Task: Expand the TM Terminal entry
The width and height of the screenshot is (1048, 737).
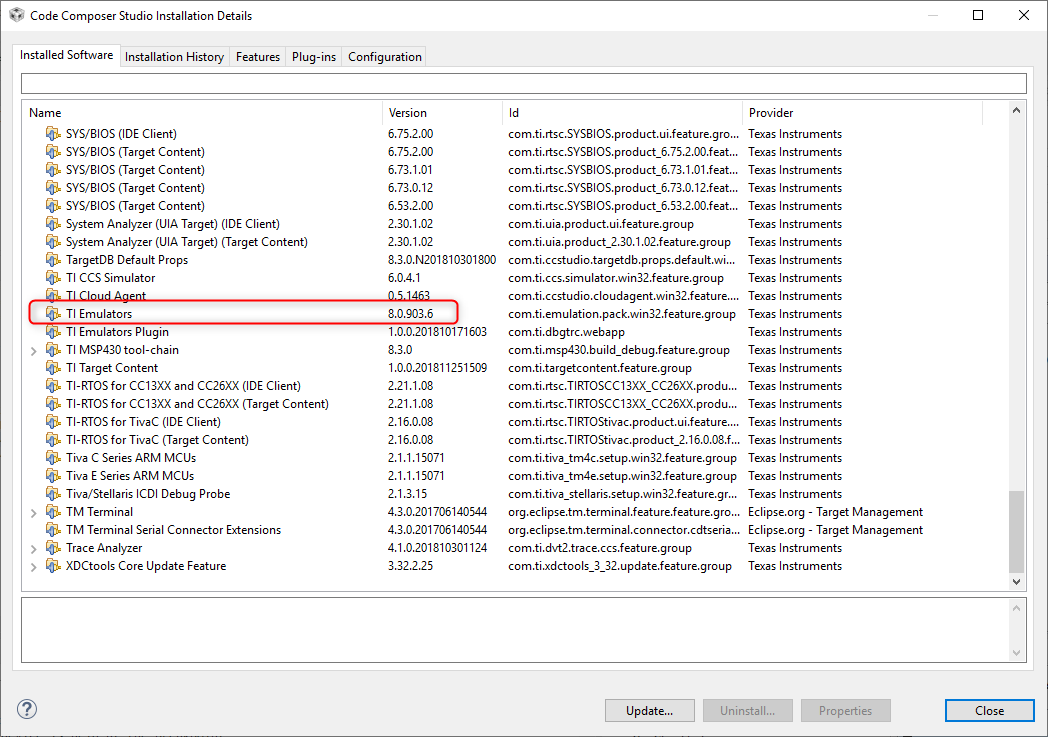Action: [33, 513]
